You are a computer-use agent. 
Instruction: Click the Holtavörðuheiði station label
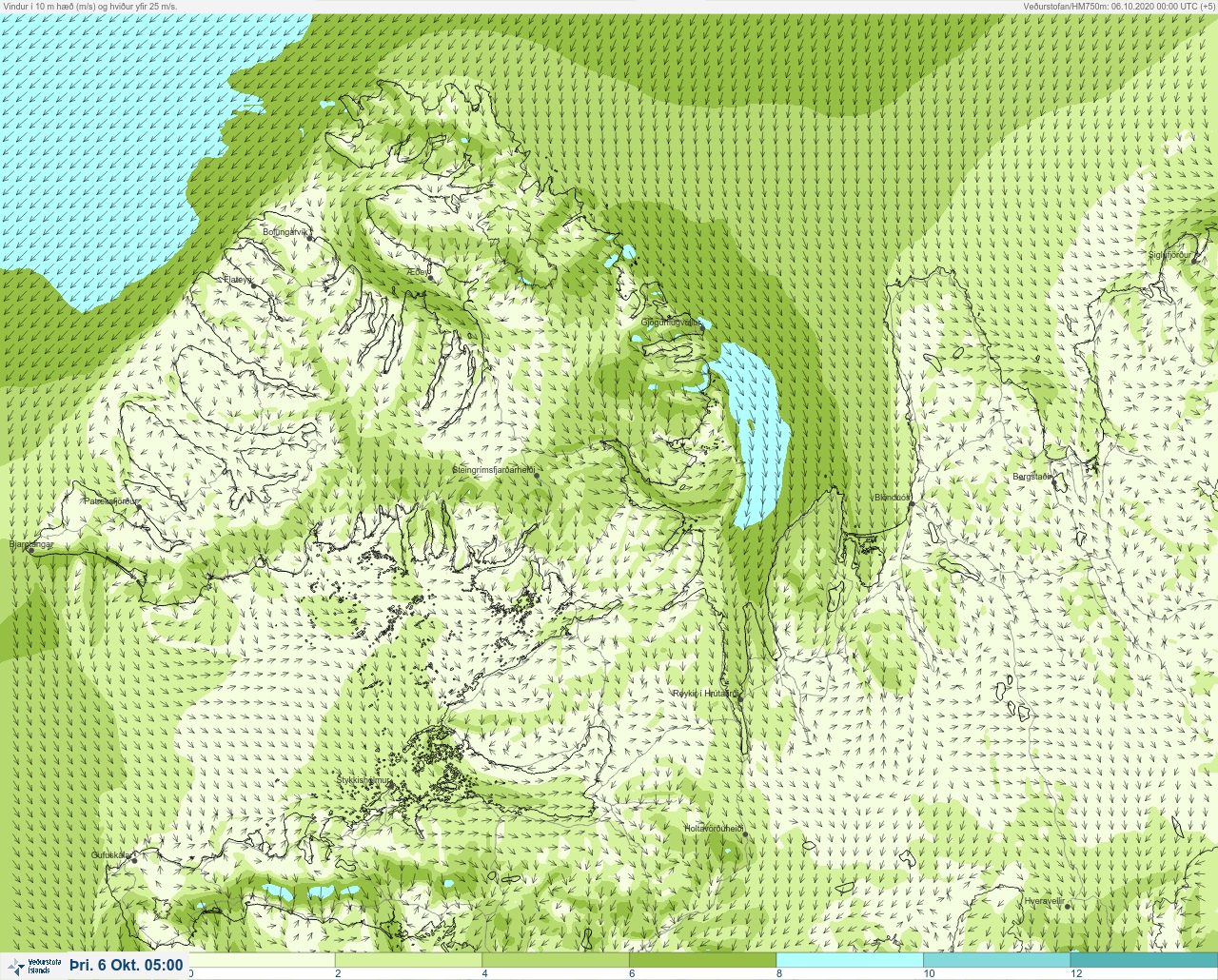click(713, 829)
